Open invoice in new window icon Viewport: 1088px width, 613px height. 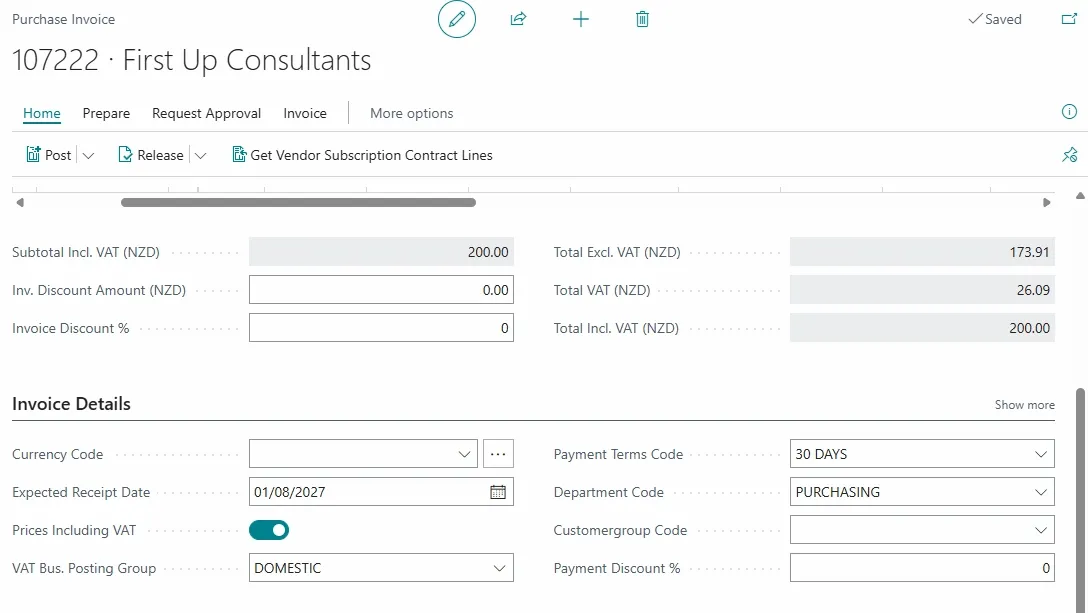click(x=1069, y=19)
